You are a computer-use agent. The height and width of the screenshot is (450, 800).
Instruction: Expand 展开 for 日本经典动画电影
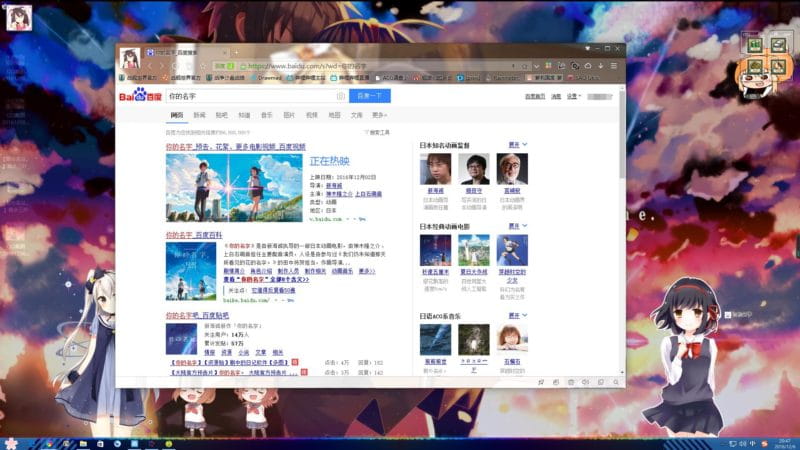[x=517, y=226]
